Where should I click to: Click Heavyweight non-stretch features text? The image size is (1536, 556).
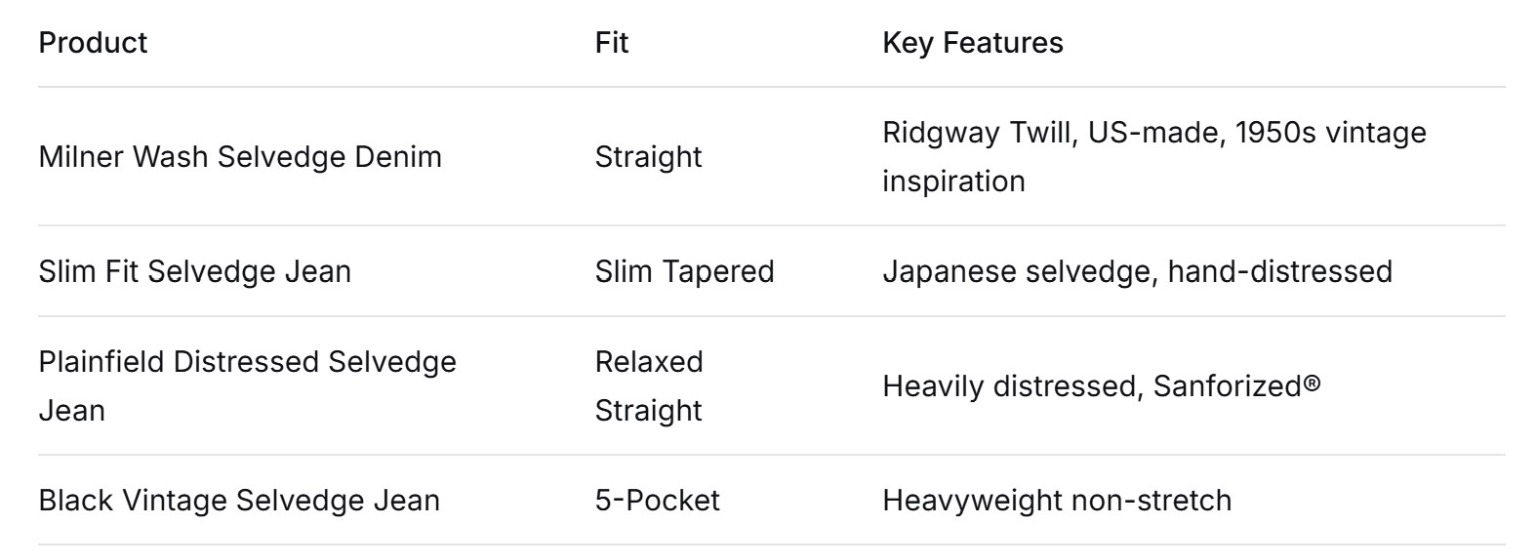tap(1057, 500)
